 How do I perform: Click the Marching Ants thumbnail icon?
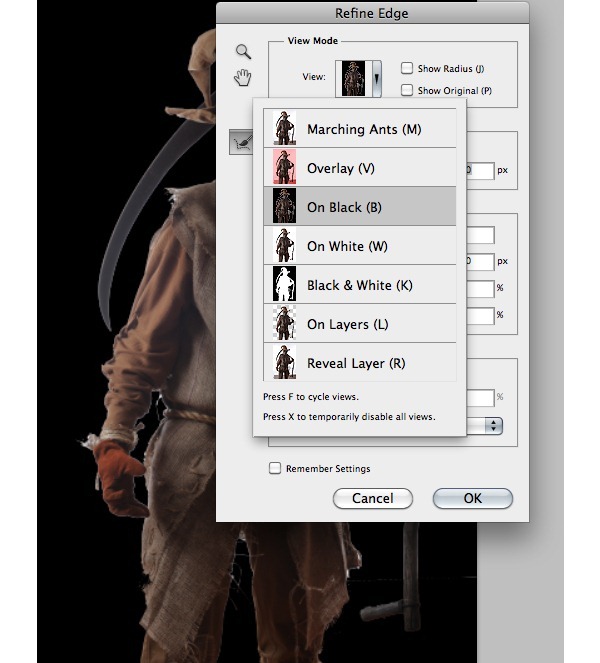click(x=284, y=128)
